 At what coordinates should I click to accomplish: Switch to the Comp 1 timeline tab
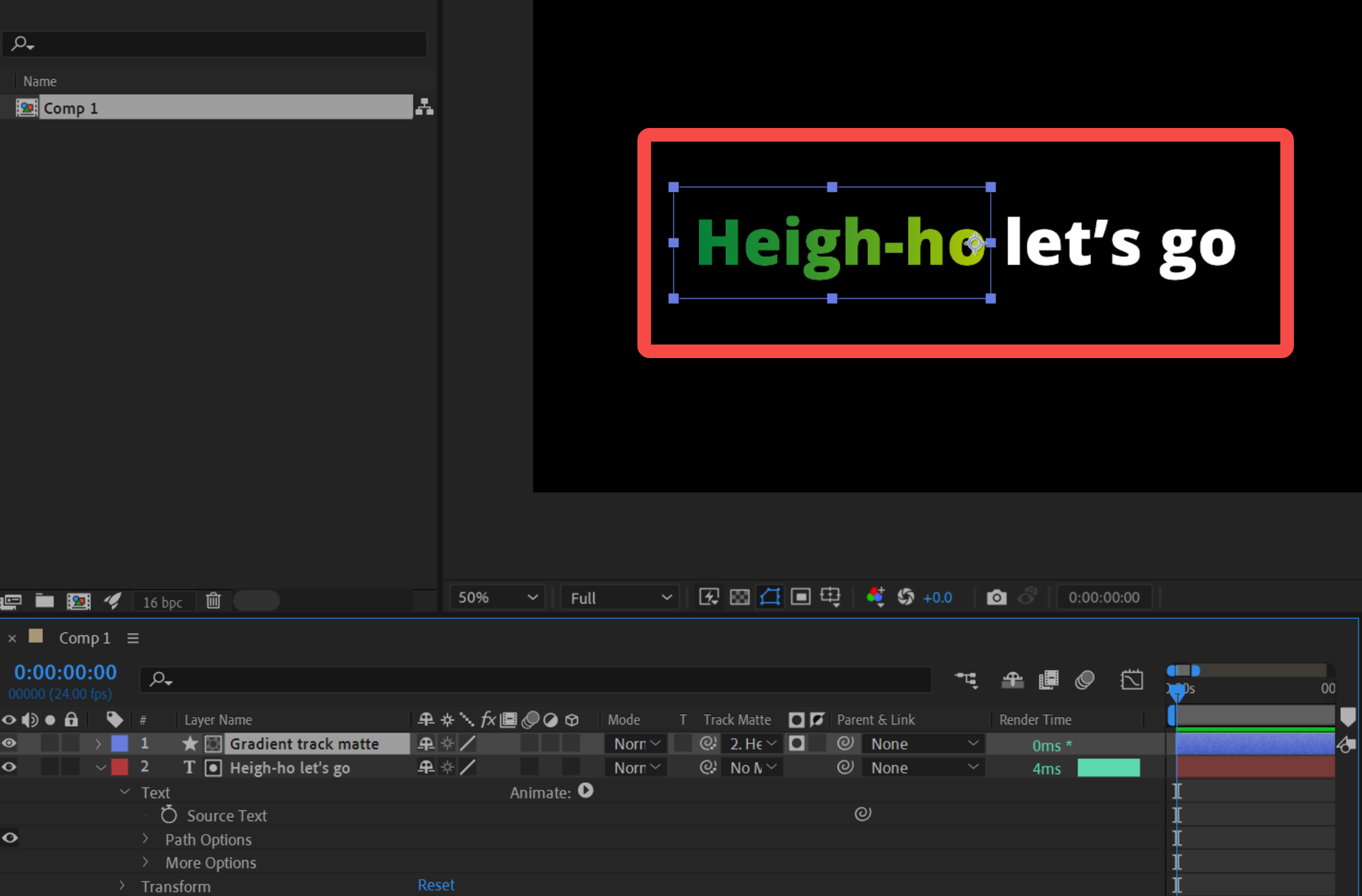click(84, 638)
